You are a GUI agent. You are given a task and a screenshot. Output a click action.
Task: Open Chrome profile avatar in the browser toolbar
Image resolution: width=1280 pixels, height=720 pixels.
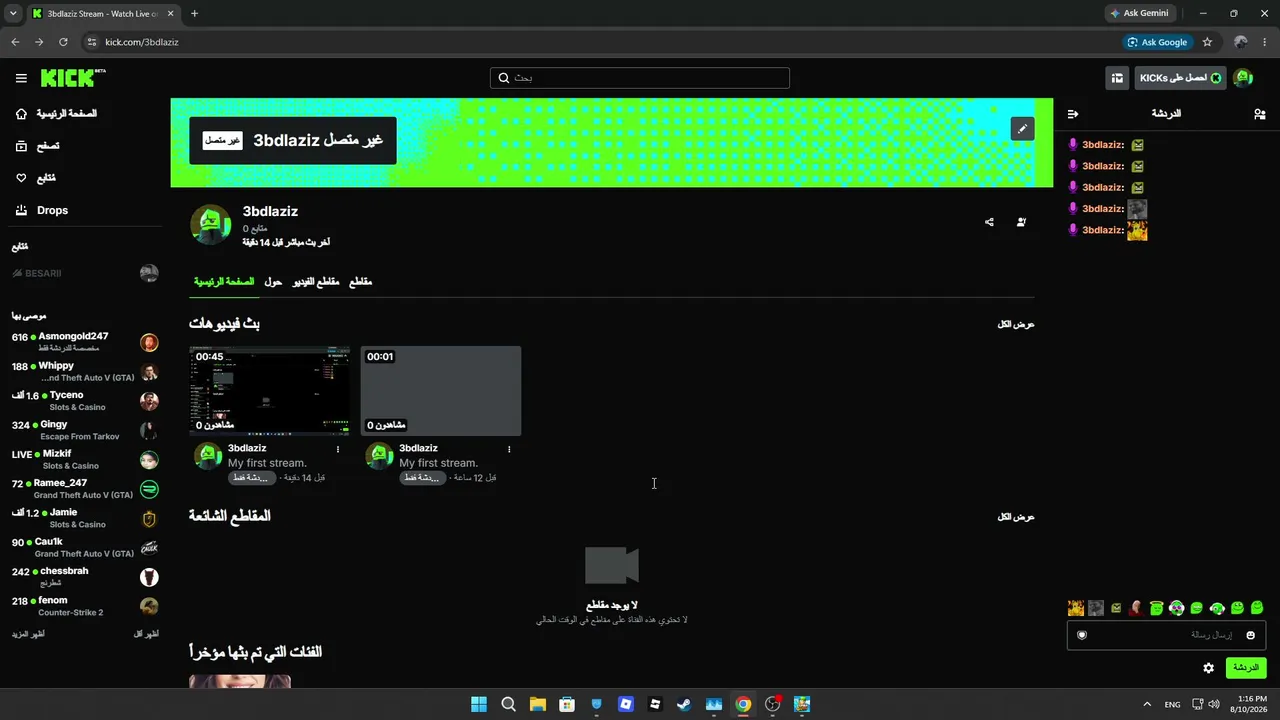pos(1241,42)
